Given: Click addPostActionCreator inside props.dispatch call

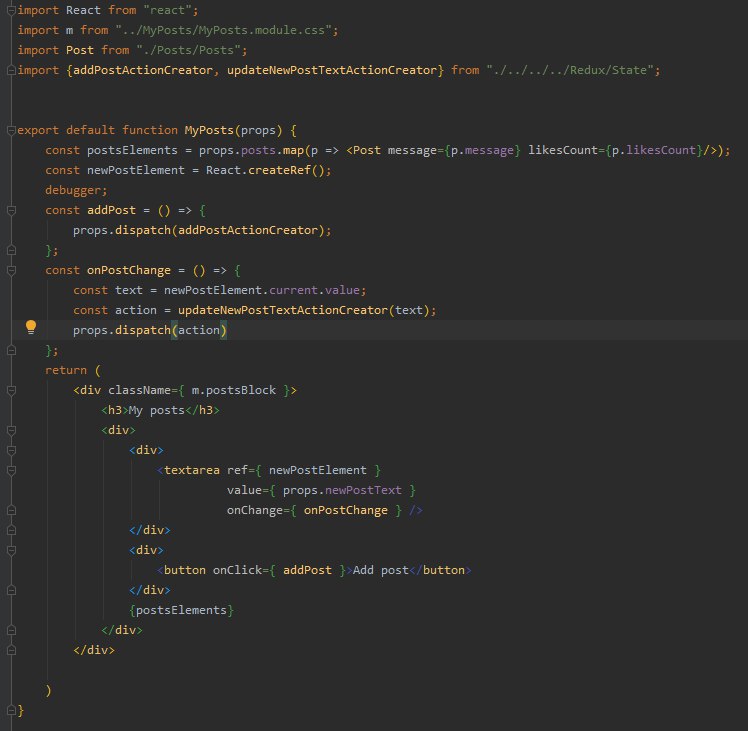Looking at the screenshot, I should tap(248, 230).
